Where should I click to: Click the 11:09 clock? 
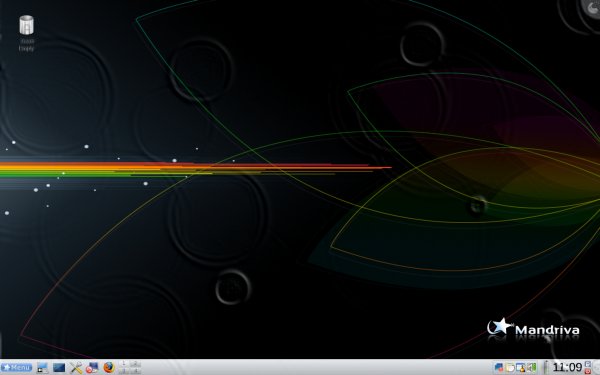coord(567,368)
